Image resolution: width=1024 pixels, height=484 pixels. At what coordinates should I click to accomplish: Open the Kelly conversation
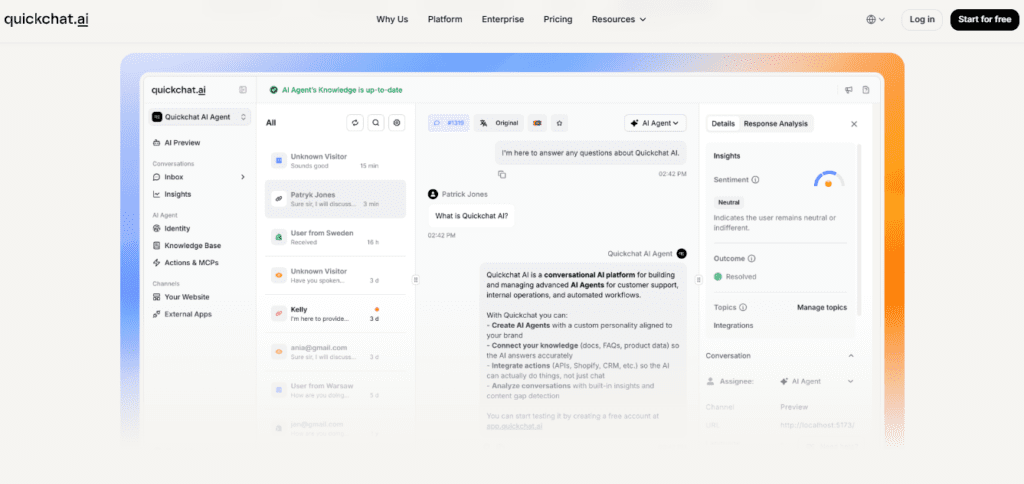point(335,314)
